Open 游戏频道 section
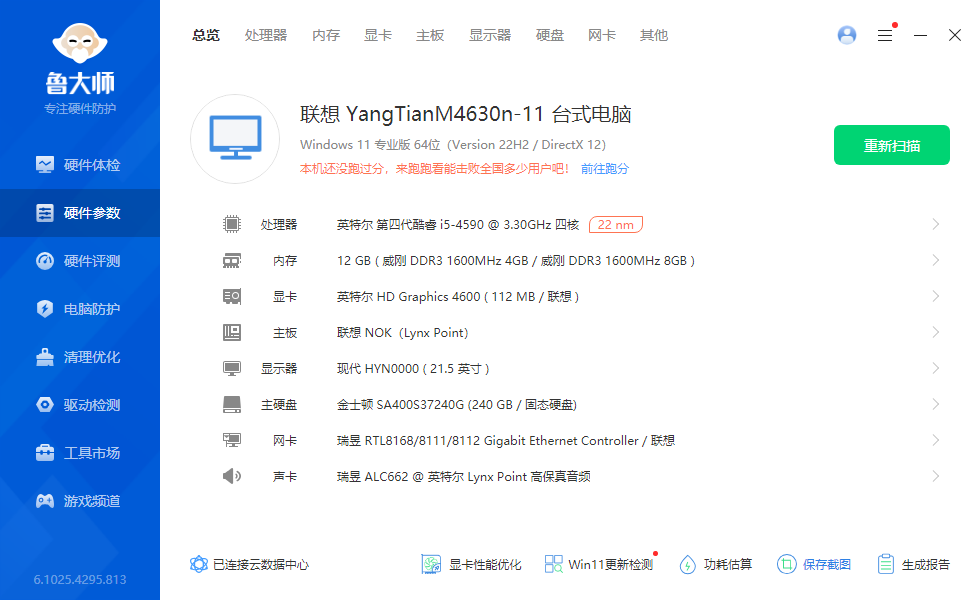Image resolution: width=980 pixels, height=600 pixels. (x=80, y=501)
